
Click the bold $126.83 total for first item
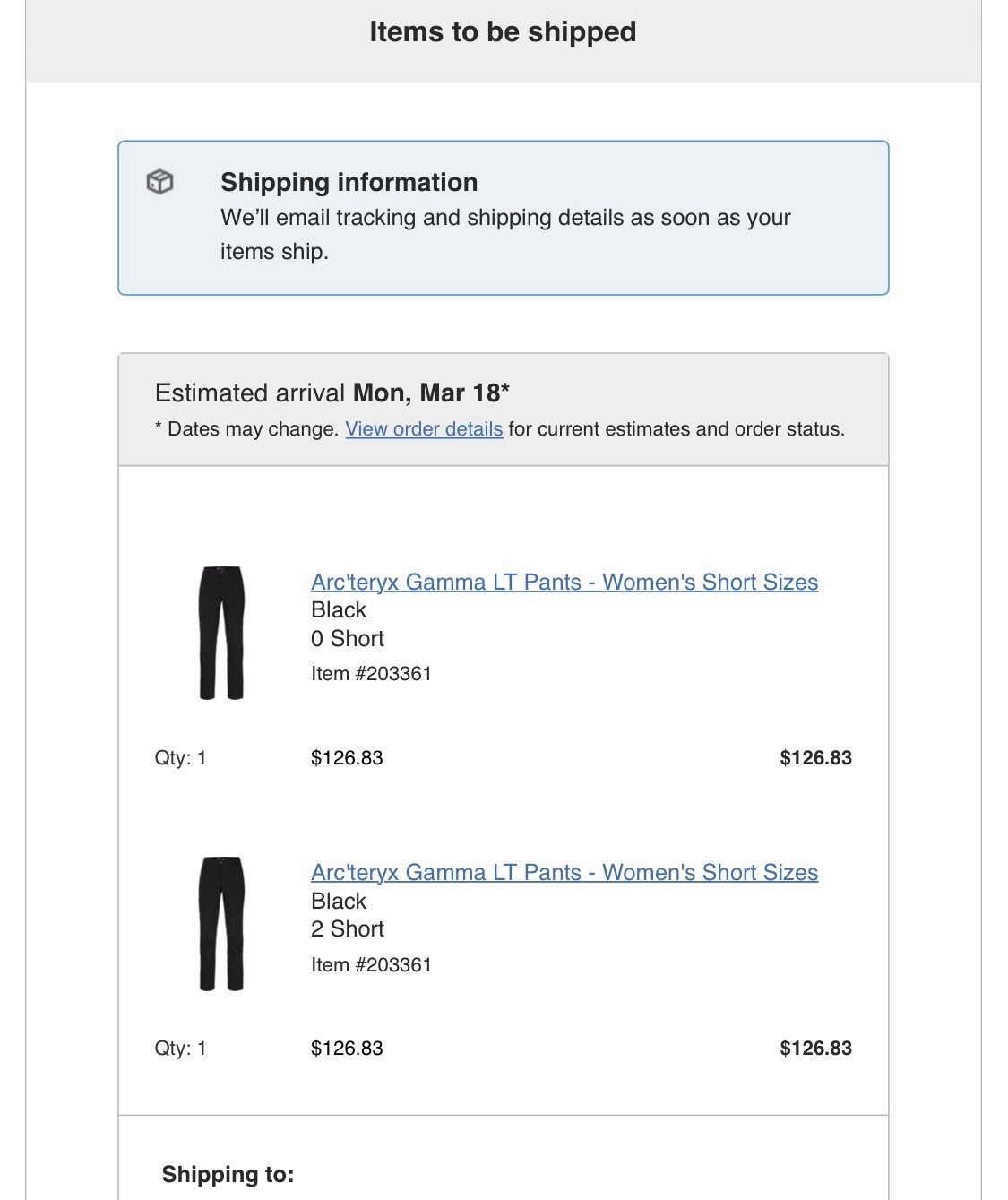815,758
